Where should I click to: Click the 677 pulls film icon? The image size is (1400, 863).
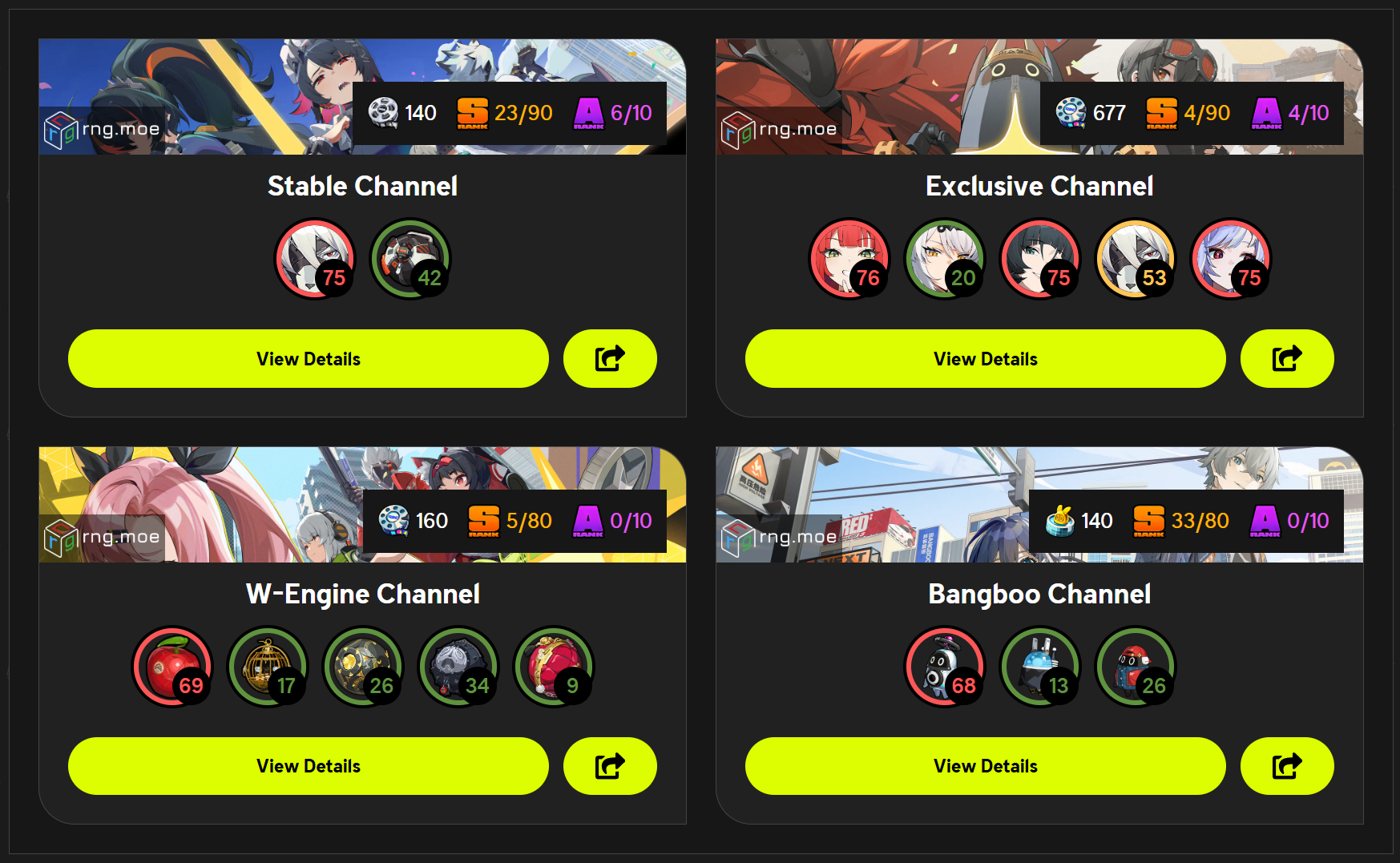(1071, 112)
